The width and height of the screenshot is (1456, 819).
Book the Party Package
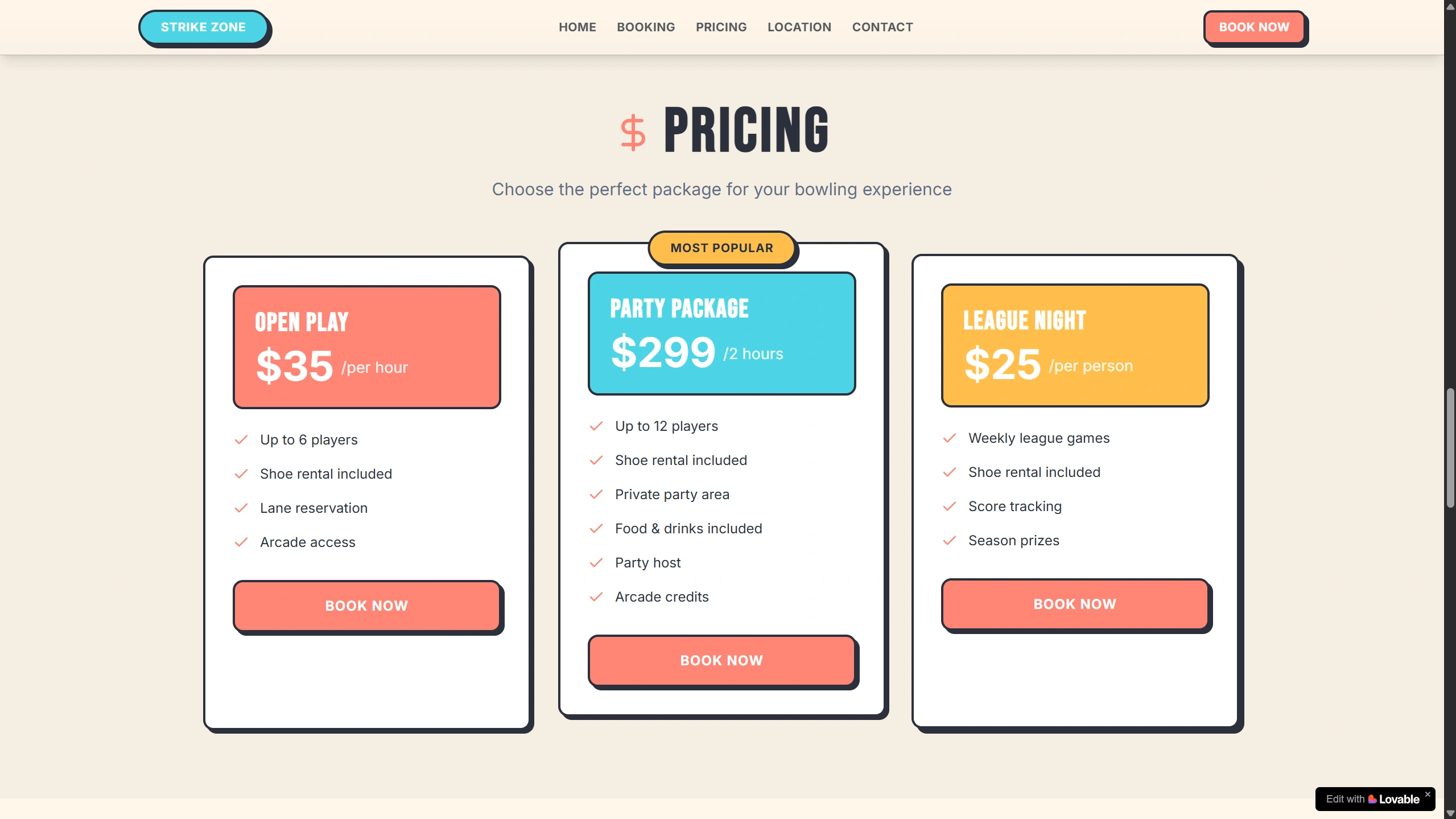721,660
